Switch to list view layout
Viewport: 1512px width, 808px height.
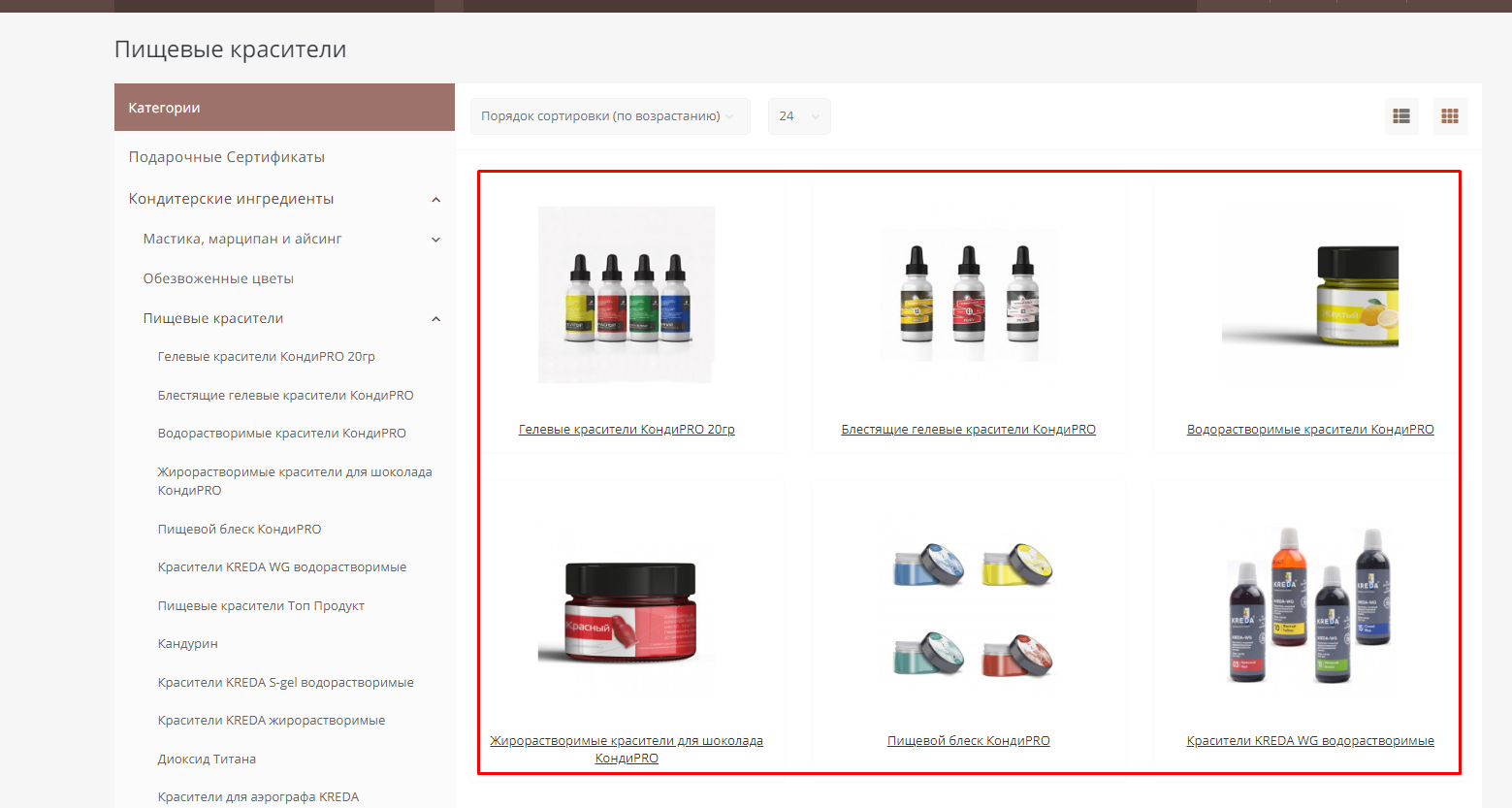tap(1400, 116)
